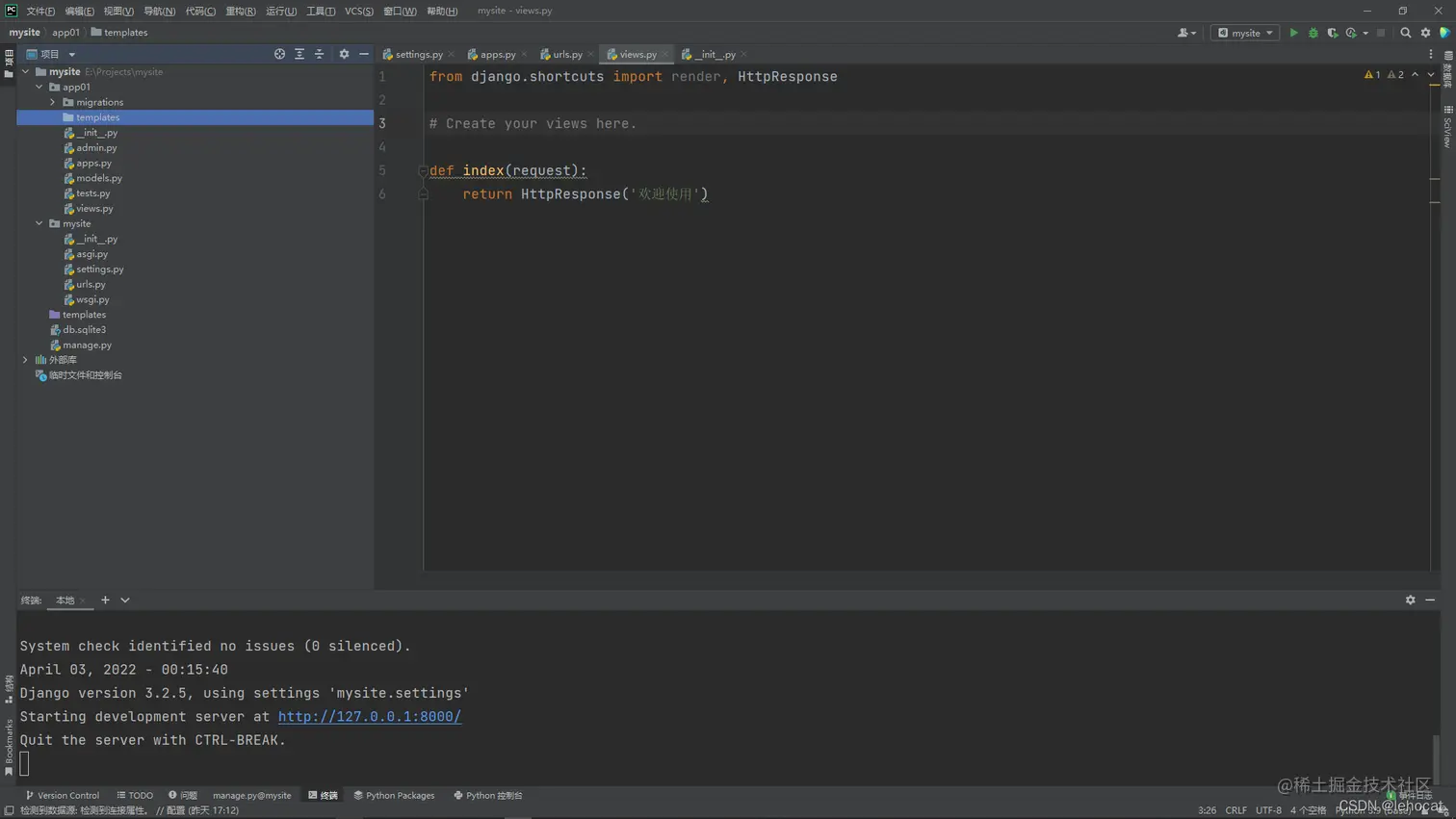Open the TODO tool window
Image resolution: width=1456 pixels, height=819 pixels.
pyautogui.click(x=135, y=795)
